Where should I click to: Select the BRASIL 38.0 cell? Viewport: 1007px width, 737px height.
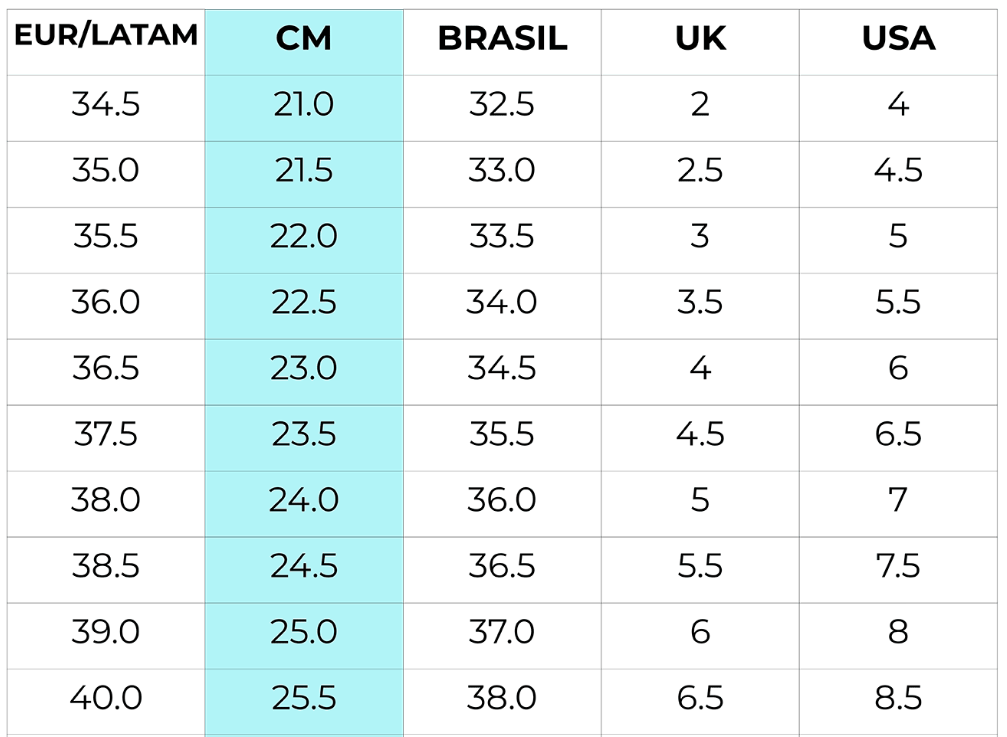point(502,698)
